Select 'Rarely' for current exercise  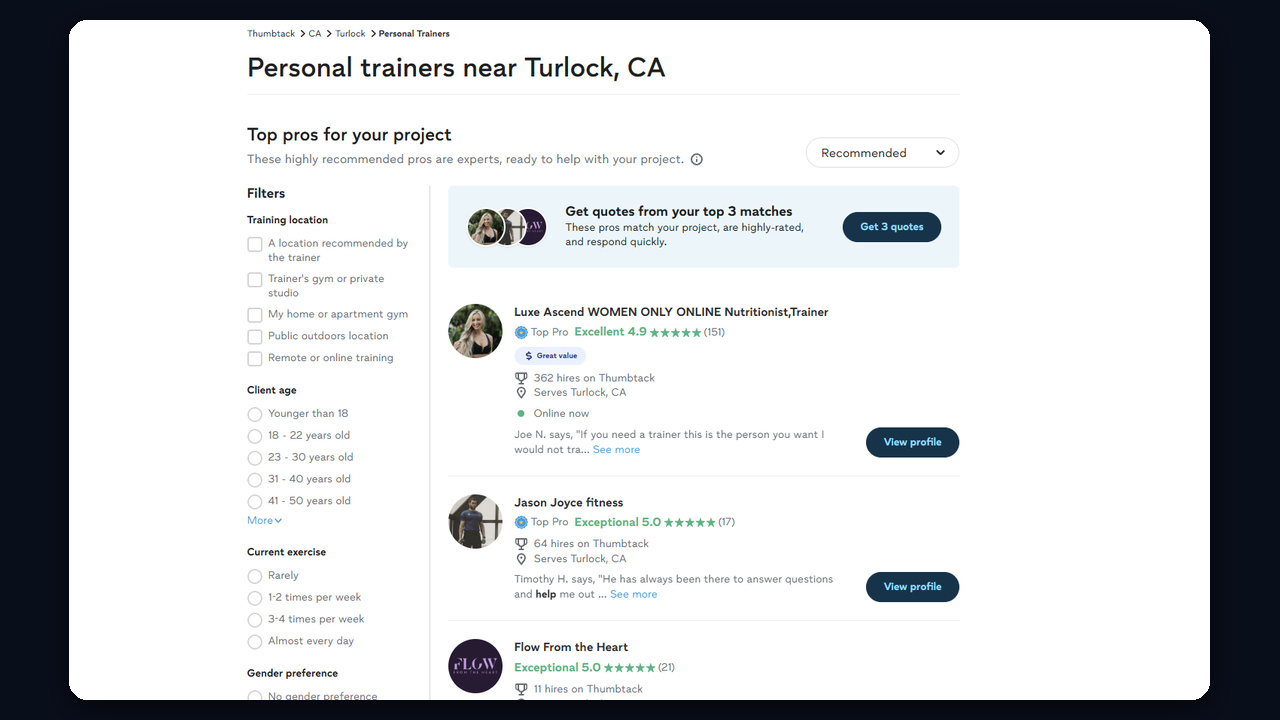click(x=255, y=576)
